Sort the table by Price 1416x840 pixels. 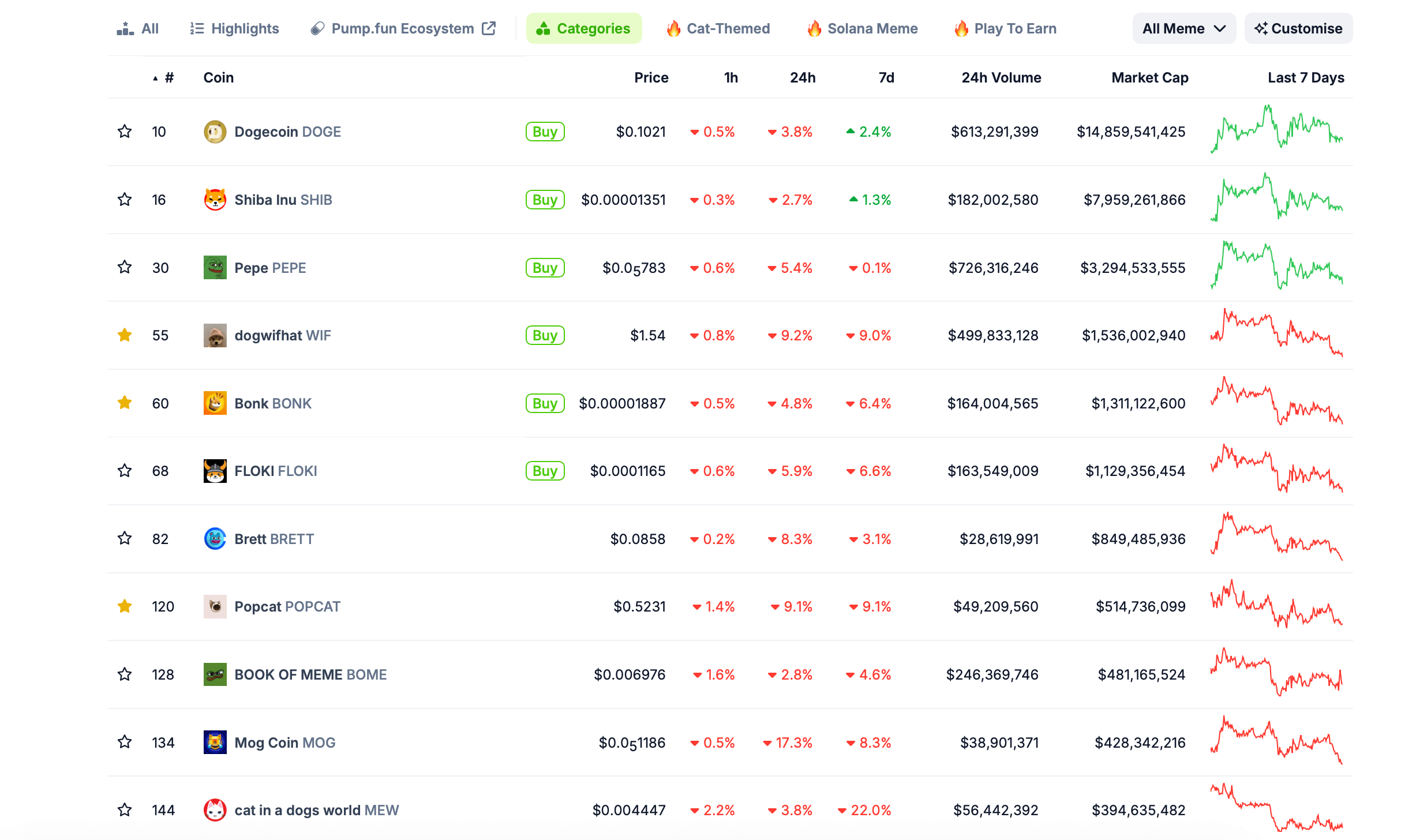tap(651, 78)
